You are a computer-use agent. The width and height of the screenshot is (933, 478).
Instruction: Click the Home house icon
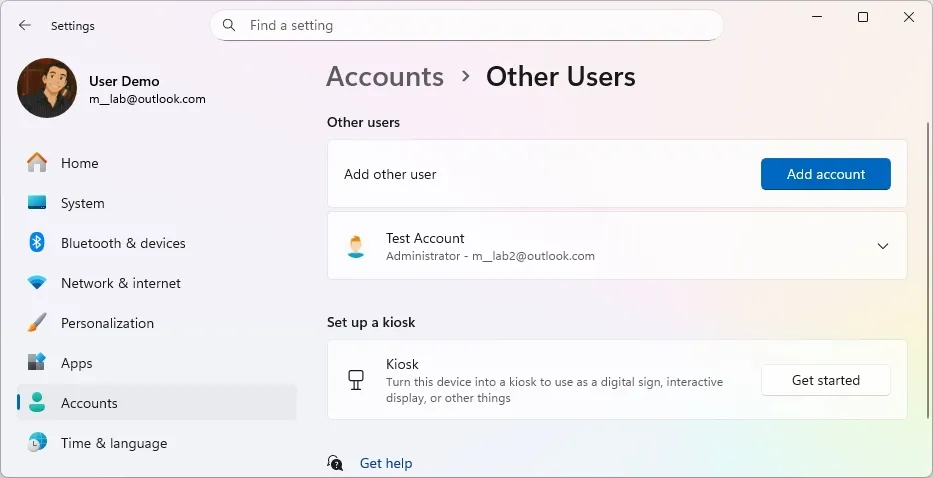tap(37, 163)
